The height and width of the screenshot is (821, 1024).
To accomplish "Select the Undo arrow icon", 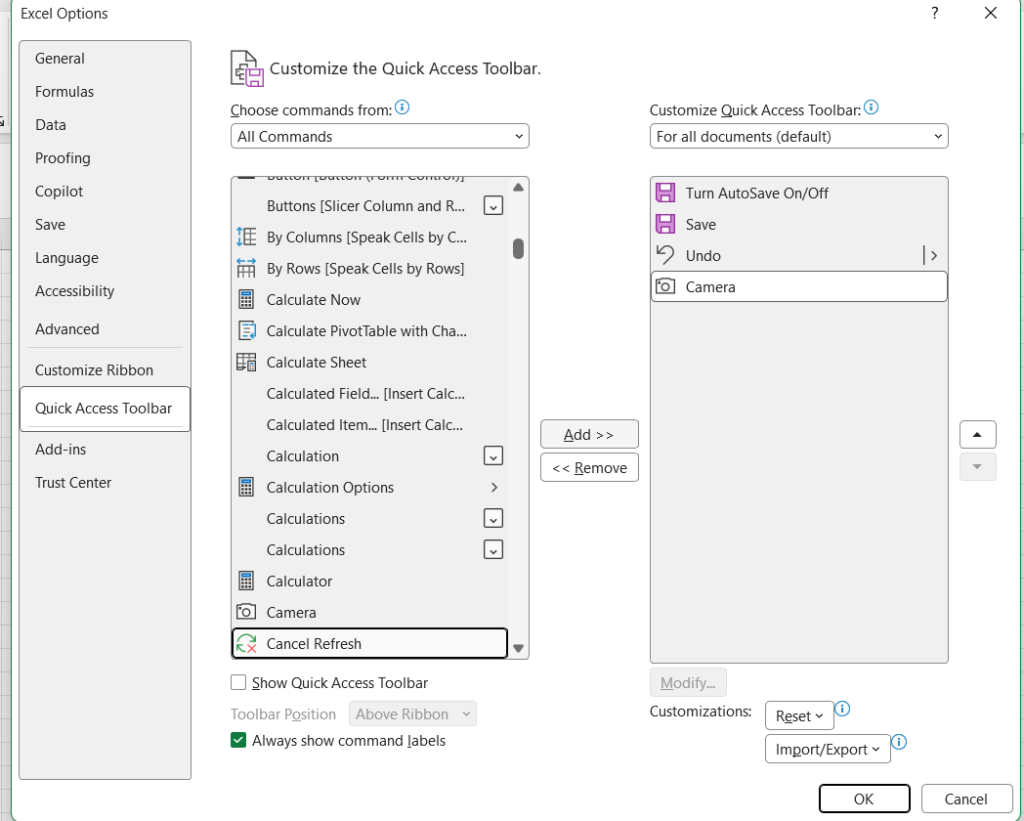I will [x=665, y=255].
